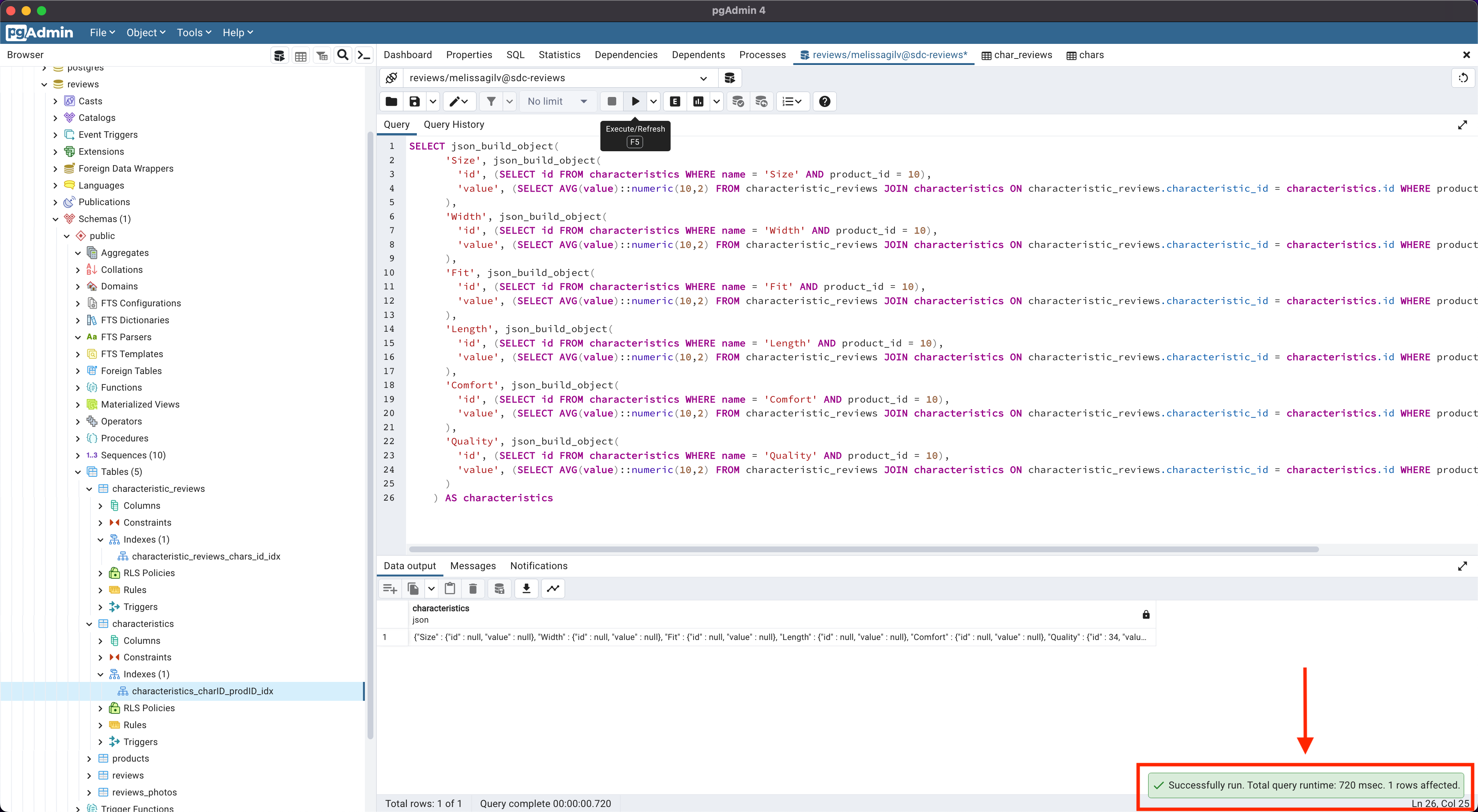Execute the query with the play icon
The height and width of the screenshot is (812, 1478).
pos(635,102)
